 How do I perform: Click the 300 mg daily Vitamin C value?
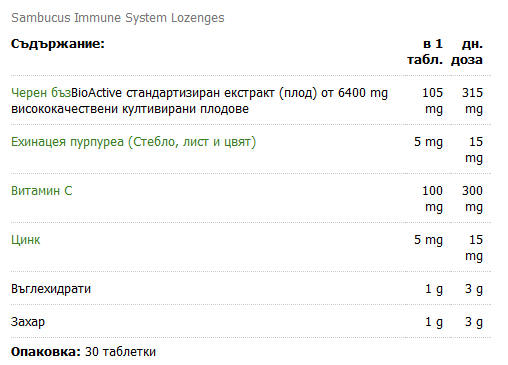[x=472, y=199]
